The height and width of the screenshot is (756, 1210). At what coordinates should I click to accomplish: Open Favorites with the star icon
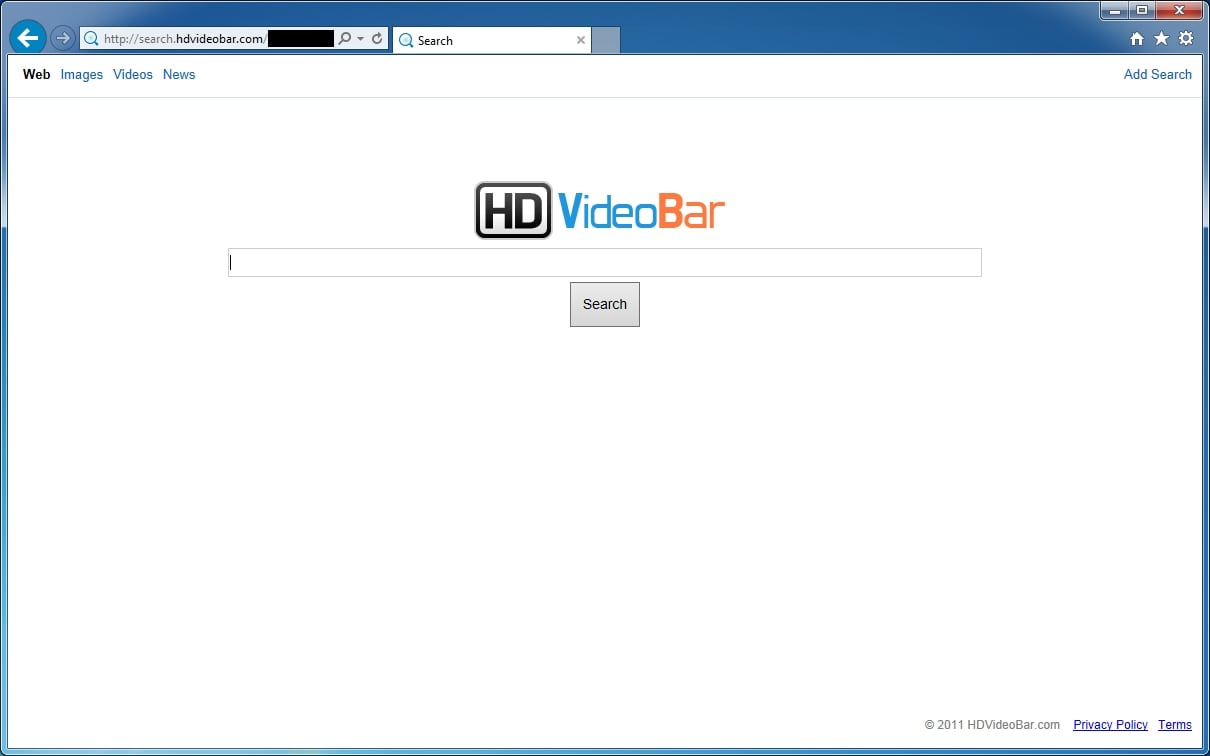pyautogui.click(x=1161, y=39)
